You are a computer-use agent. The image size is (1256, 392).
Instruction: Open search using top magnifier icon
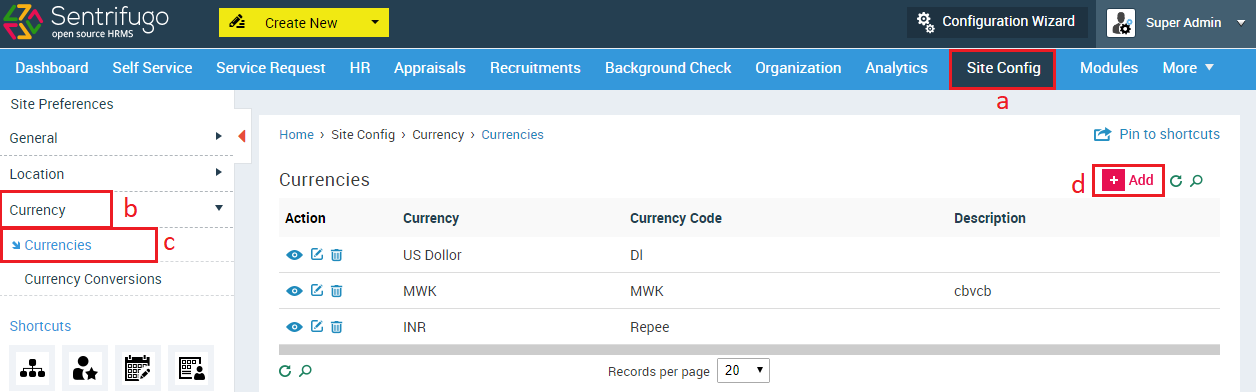click(1196, 181)
